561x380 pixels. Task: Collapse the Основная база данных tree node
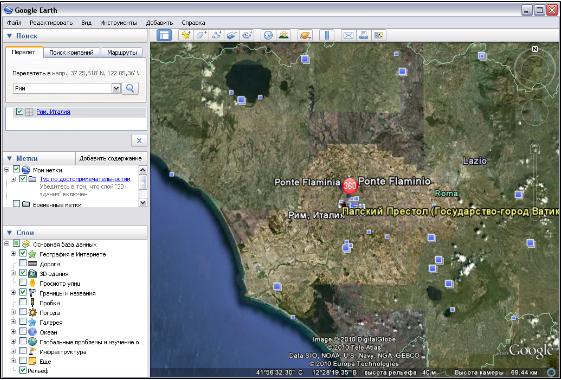[7, 244]
